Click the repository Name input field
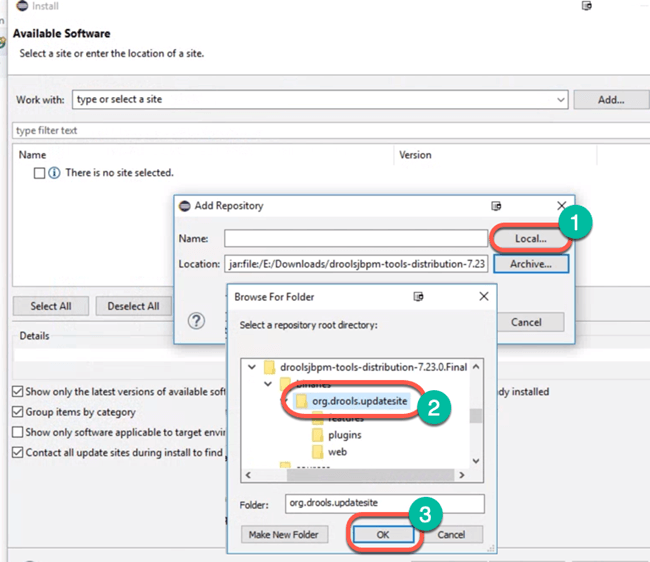The image size is (650, 562). coord(355,239)
